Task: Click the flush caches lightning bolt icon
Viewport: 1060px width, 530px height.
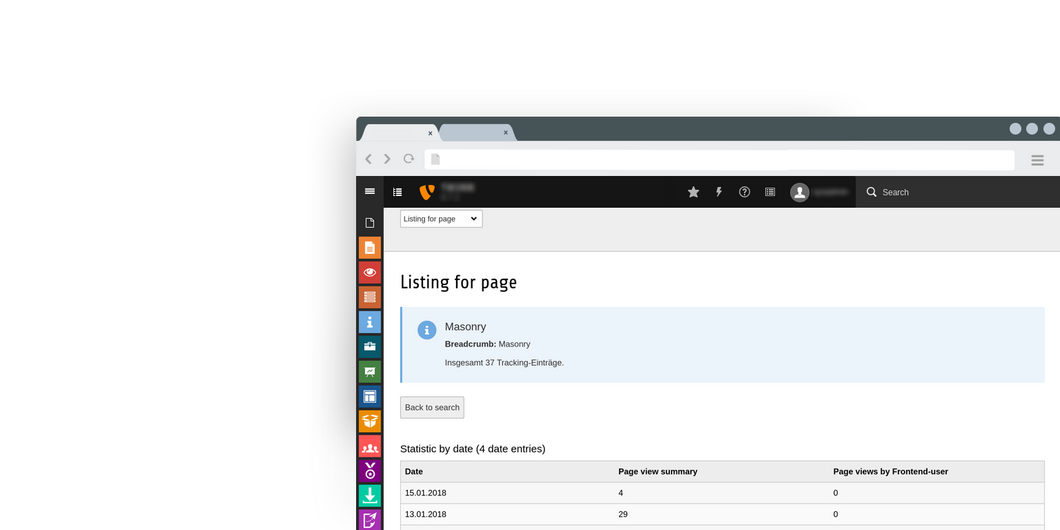Action: 719,192
